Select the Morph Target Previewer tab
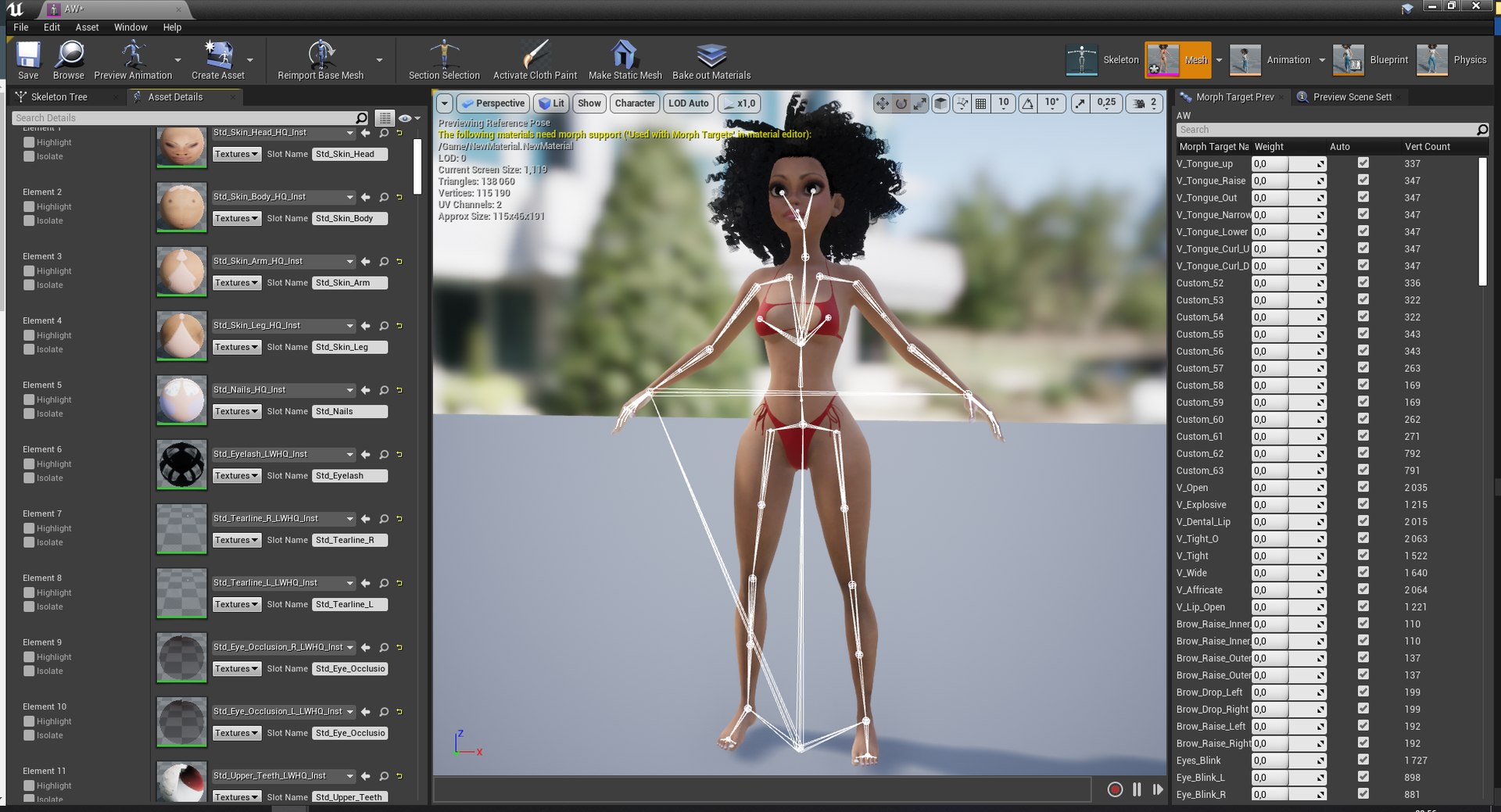This screenshot has width=1501, height=812. pyautogui.click(x=1234, y=97)
